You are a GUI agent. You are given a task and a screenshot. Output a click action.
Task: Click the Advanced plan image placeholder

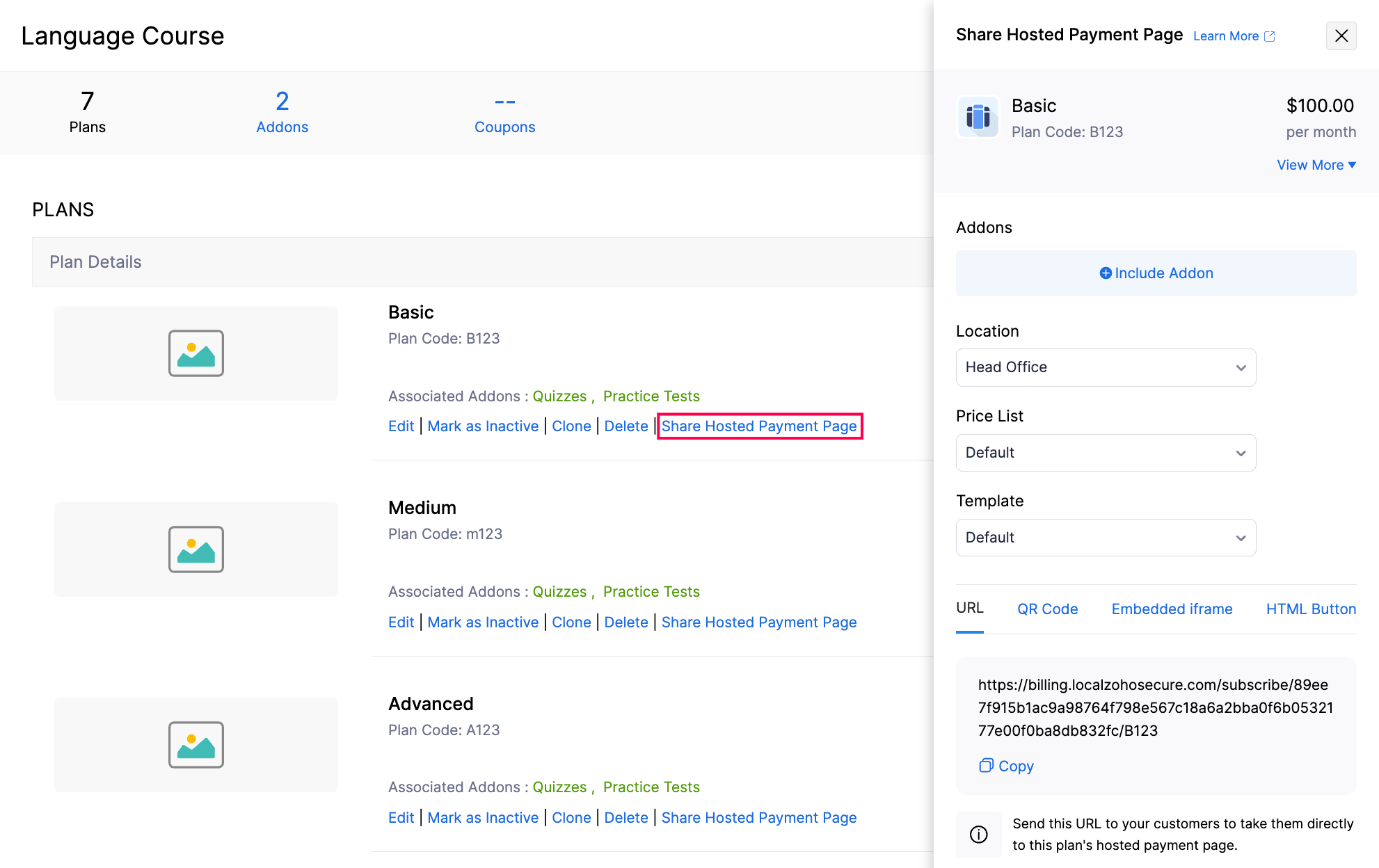point(196,745)
